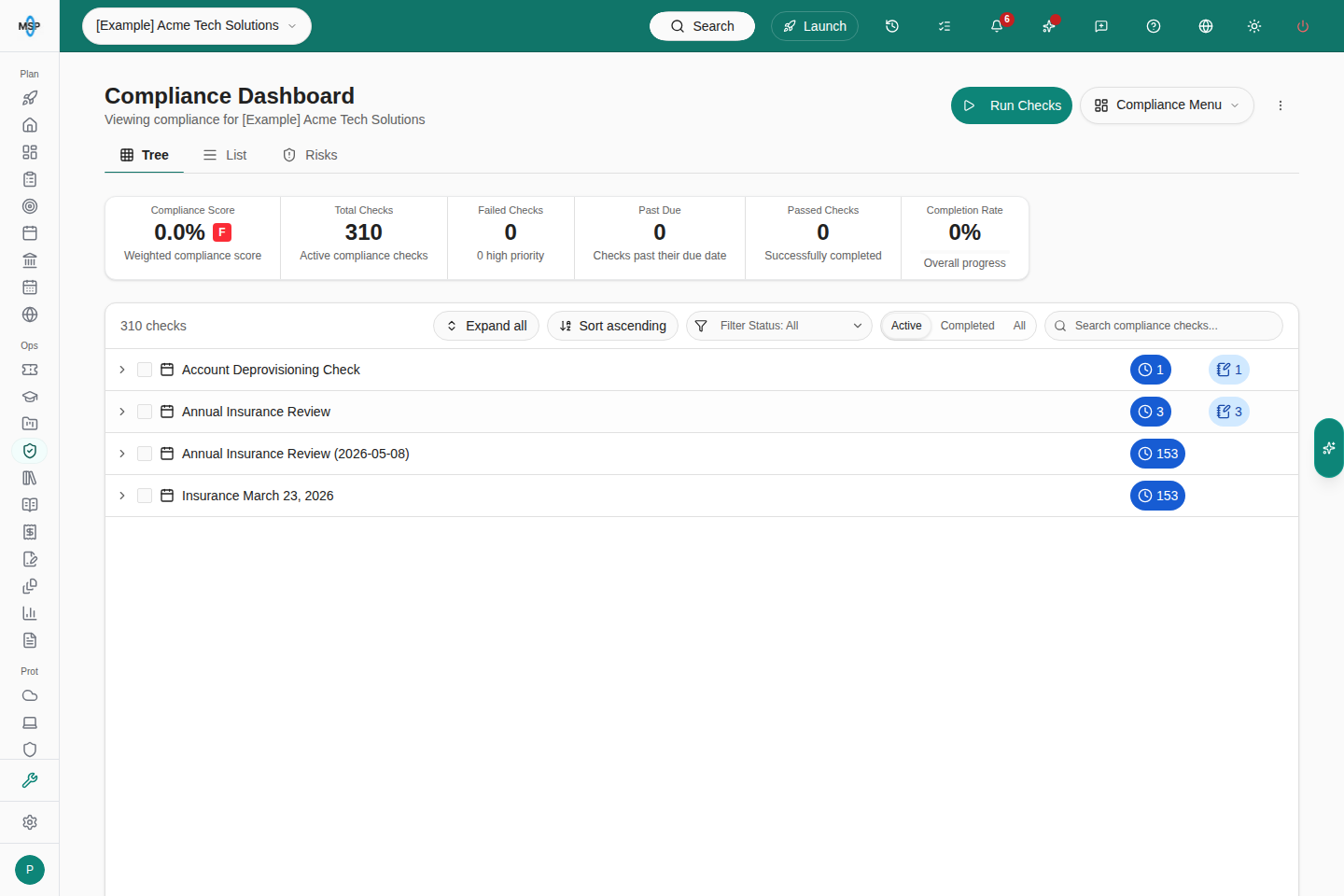The height and width of the screenshot is (896, 1344).
Task: Click the cloud icon in sidebar
Action: point(30,695)
